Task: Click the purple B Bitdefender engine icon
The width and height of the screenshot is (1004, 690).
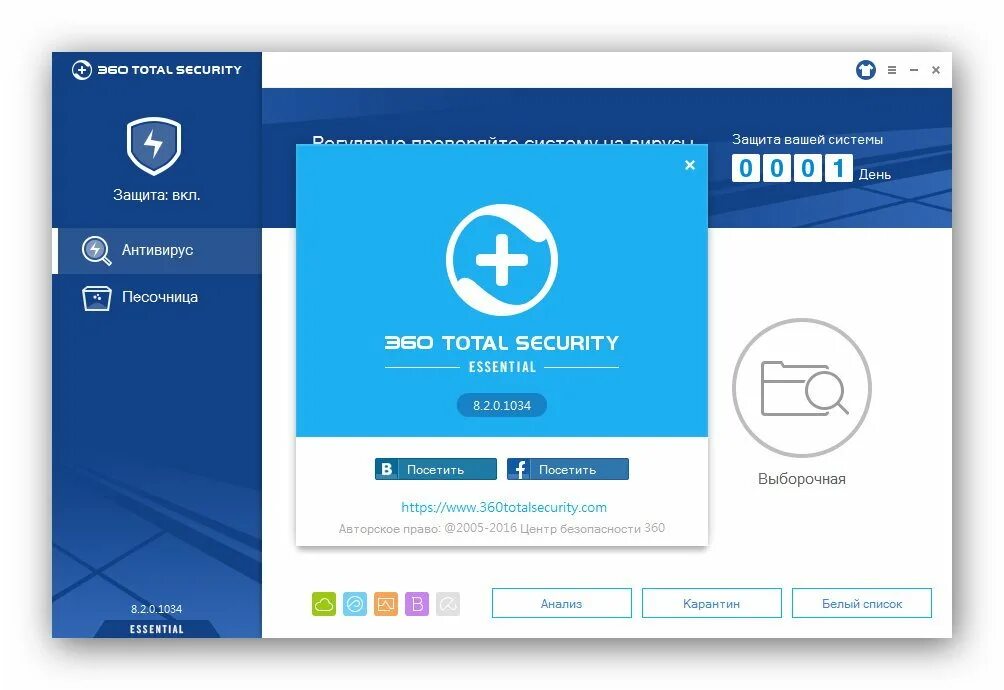Action: pyautogui.click(x=417, y=604)
